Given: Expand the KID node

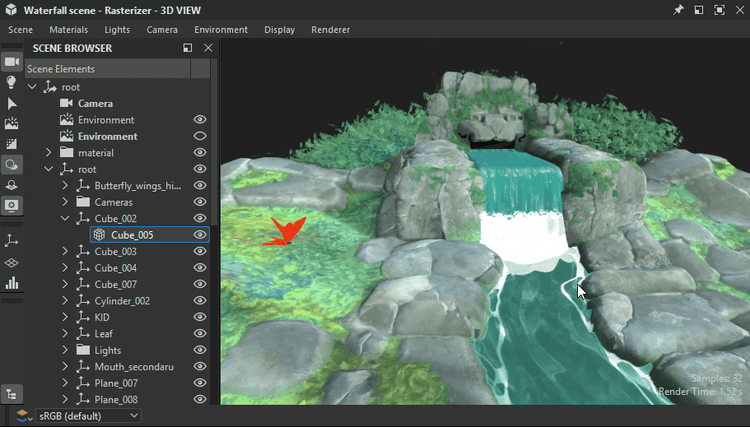Looking at the screenshot, I should point(65,317).
